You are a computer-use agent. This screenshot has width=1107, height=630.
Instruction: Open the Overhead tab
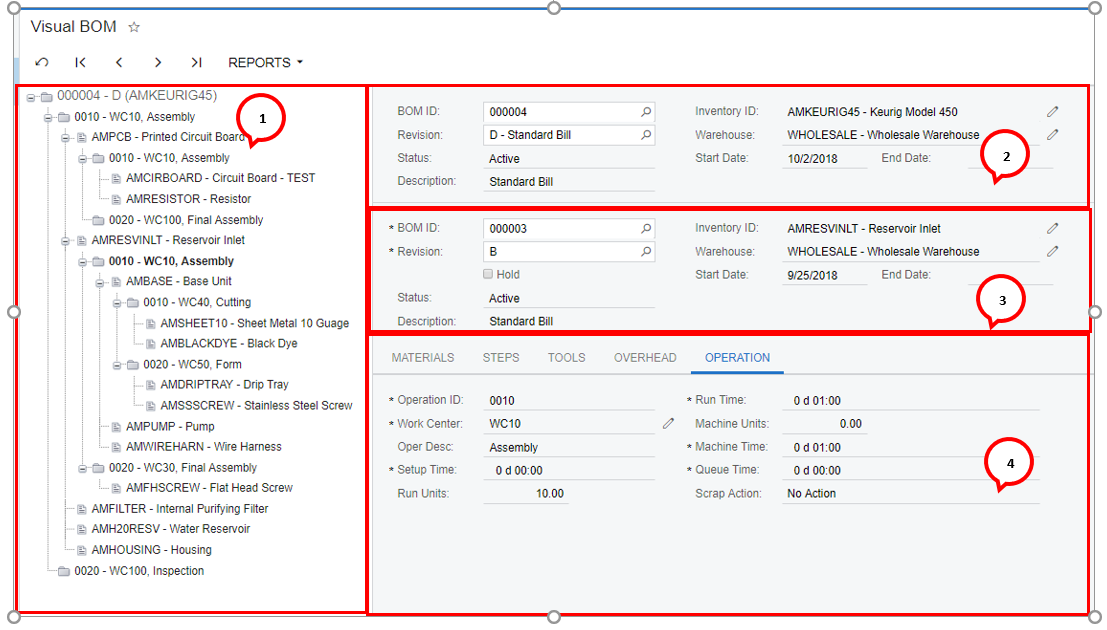pyautogui.click(x=644, y=357)
